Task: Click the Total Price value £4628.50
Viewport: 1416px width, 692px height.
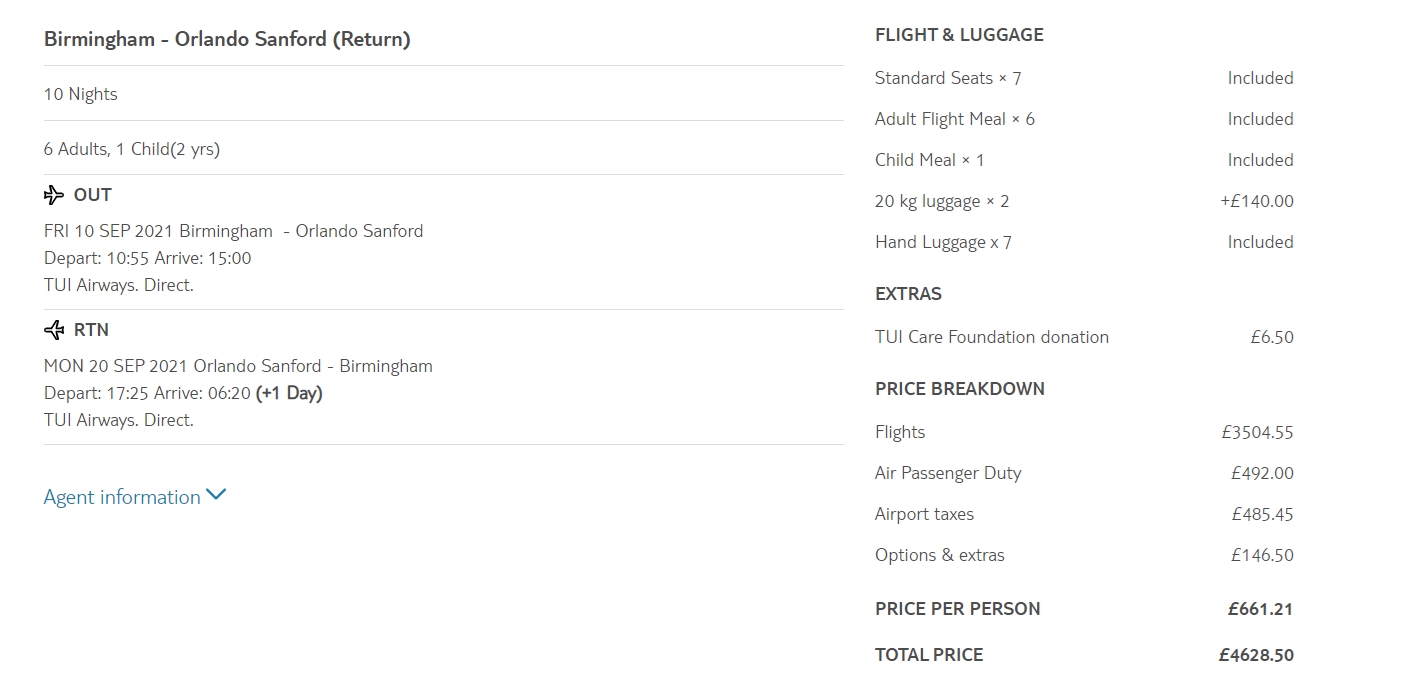Action: [x=1256, y=655]
